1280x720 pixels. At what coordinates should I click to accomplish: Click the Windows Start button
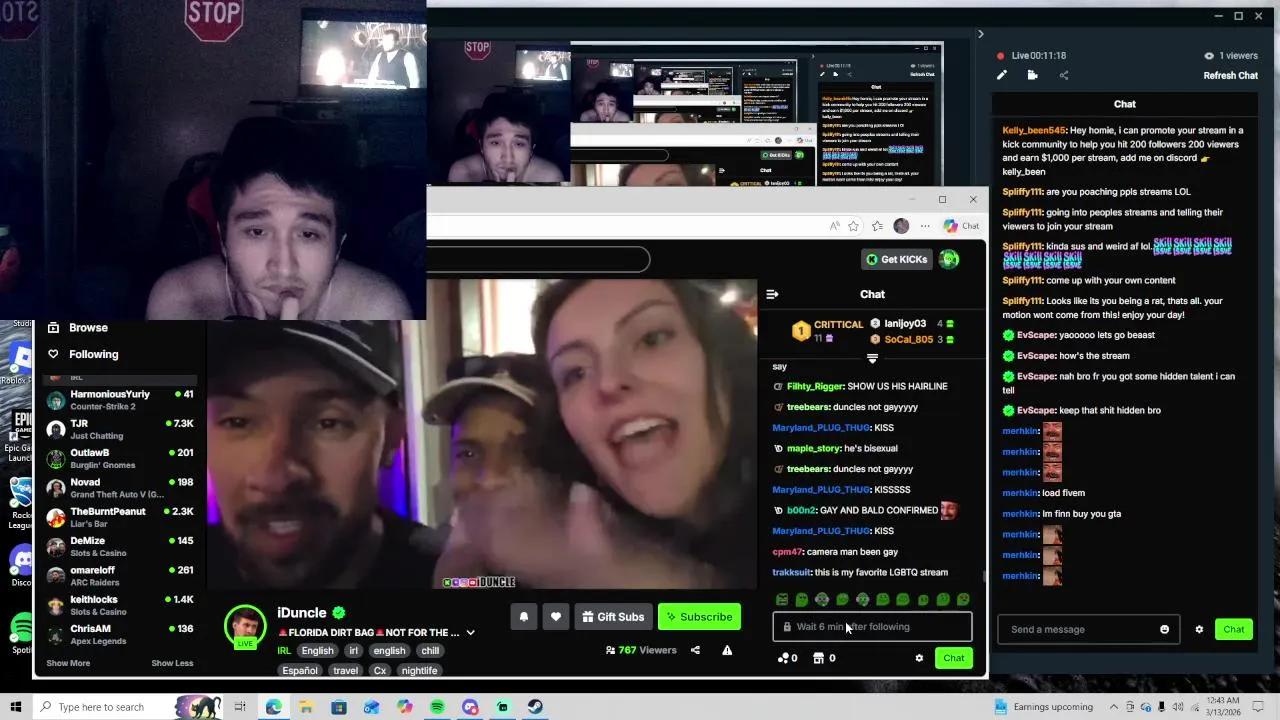[x=16, y=707]
